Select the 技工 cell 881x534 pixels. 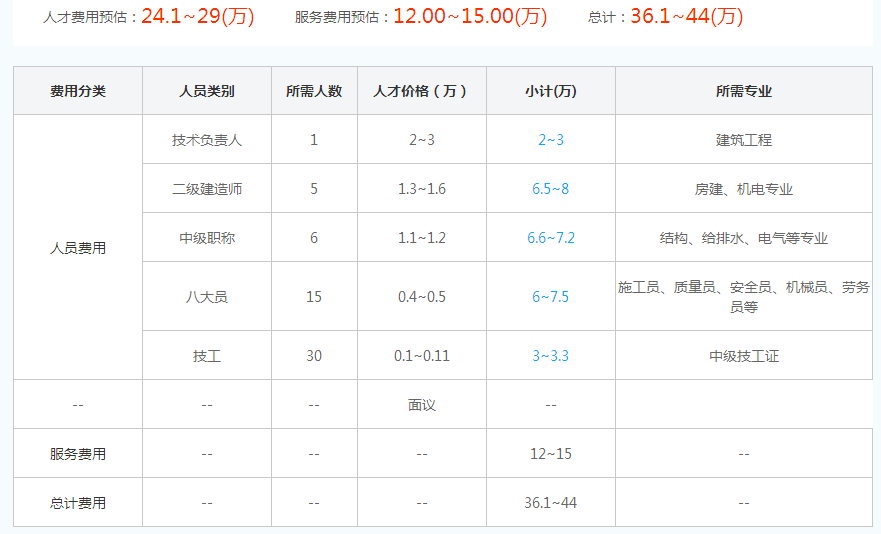tap(207, 356)
